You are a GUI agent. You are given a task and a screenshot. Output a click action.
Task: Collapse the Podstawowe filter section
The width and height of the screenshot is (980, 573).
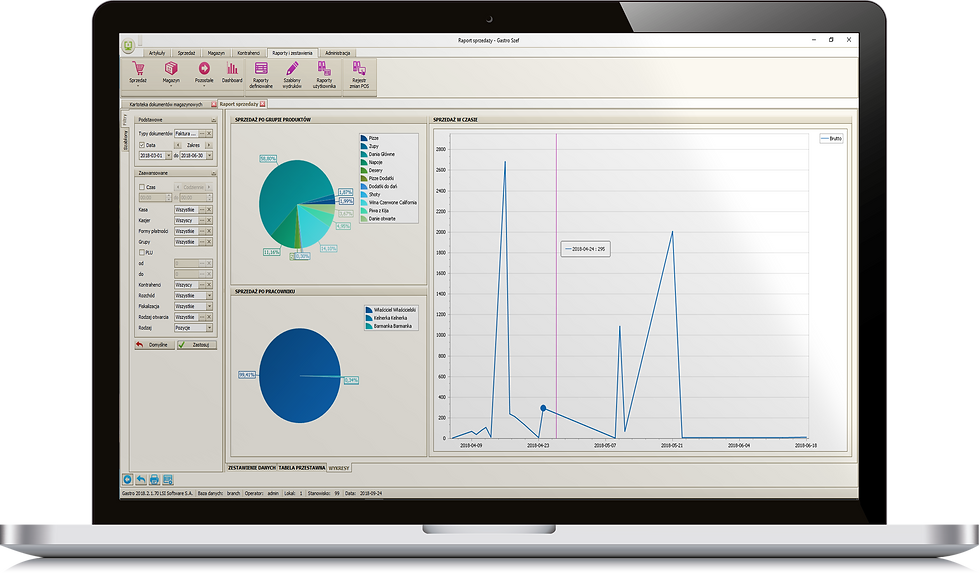point(213,120)
